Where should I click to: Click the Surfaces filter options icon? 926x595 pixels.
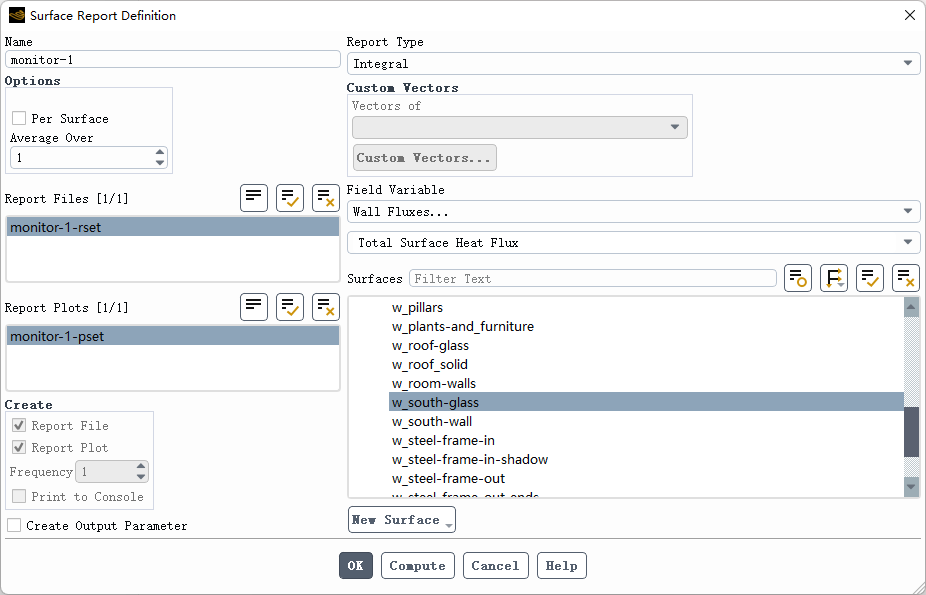tap(834, 278)
